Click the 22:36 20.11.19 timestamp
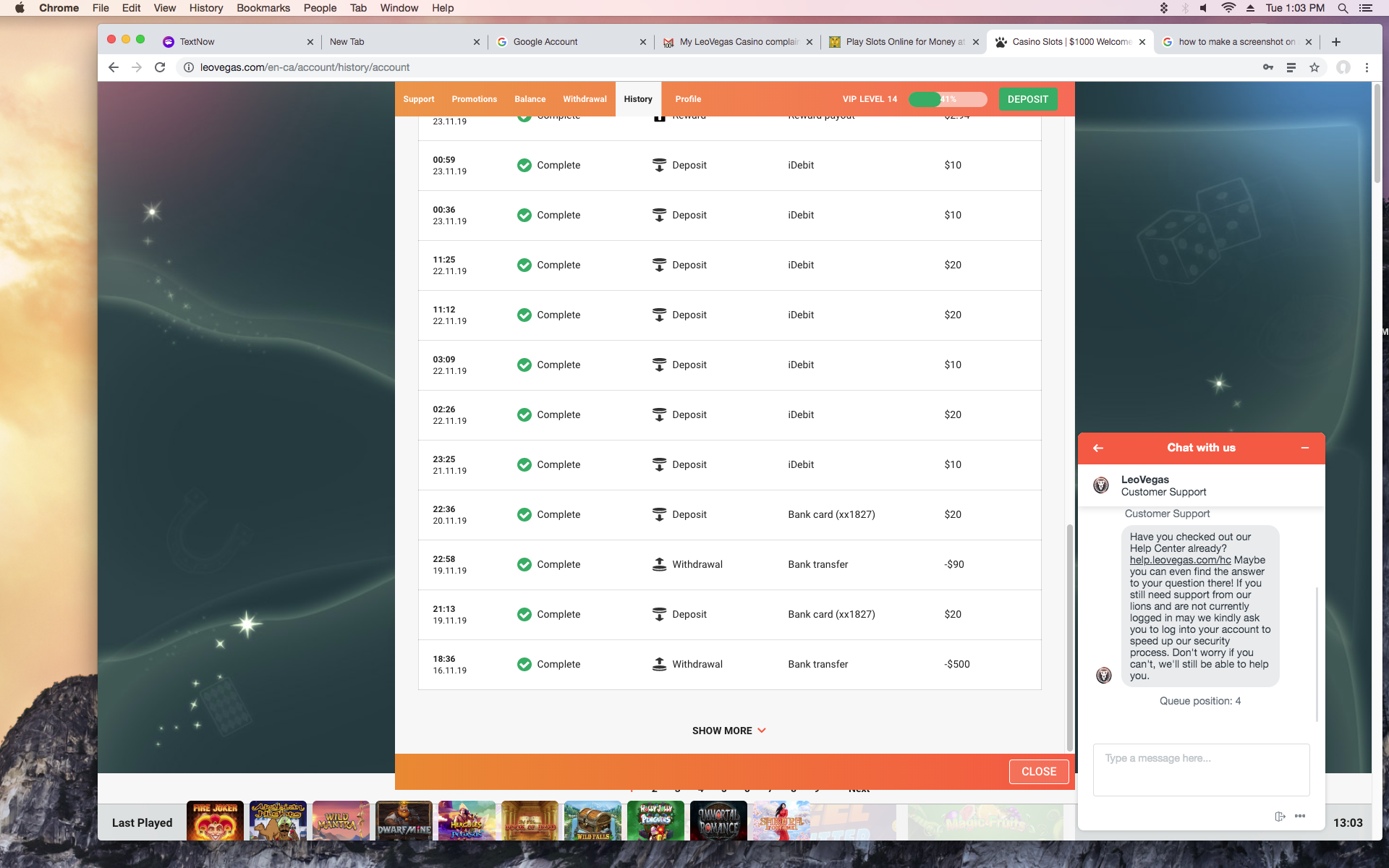The width and height of the screenshot is (1389, 868). (449, 515)
